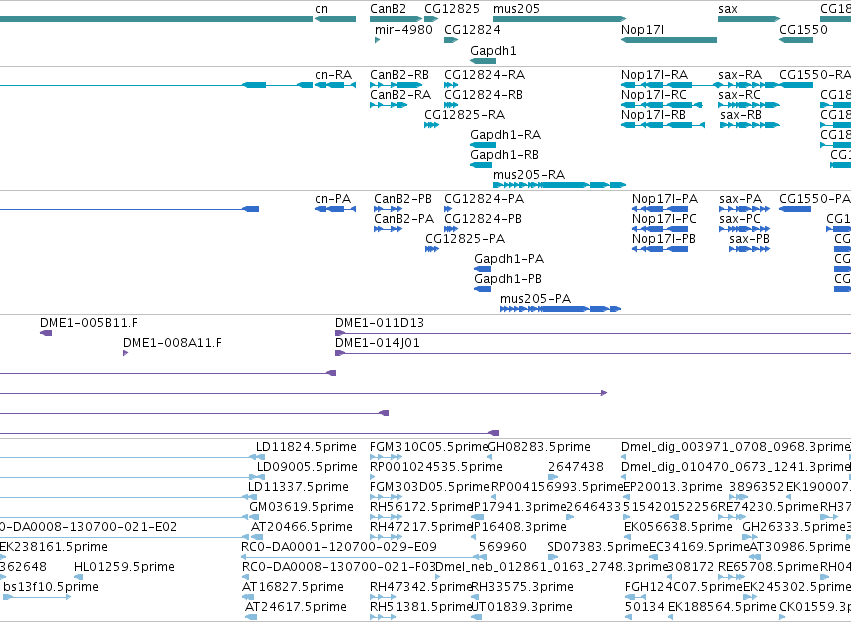
Task: Select the CanB2-RA transcript label
Action: pyautogui.click(x=400, y=94)
